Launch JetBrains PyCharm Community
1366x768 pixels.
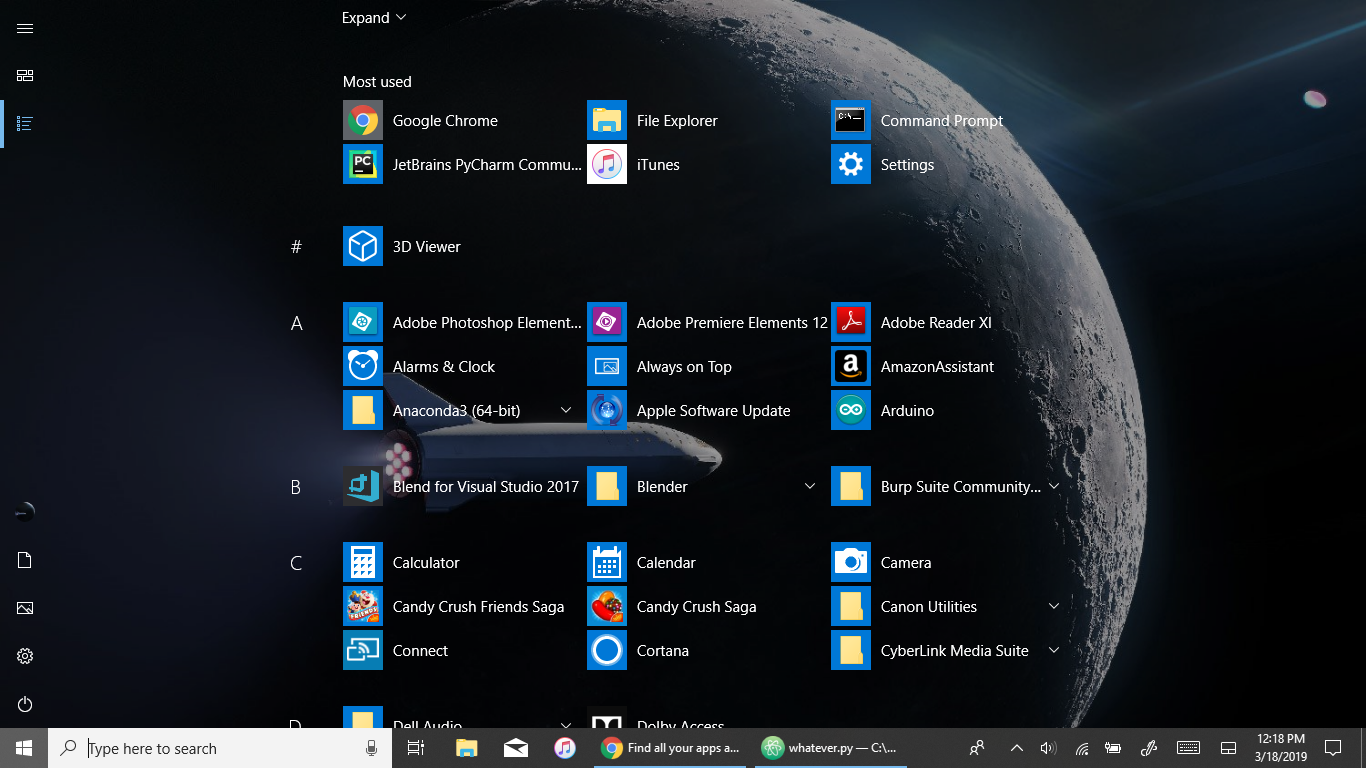pyautogui.click(x=462, y=164)
